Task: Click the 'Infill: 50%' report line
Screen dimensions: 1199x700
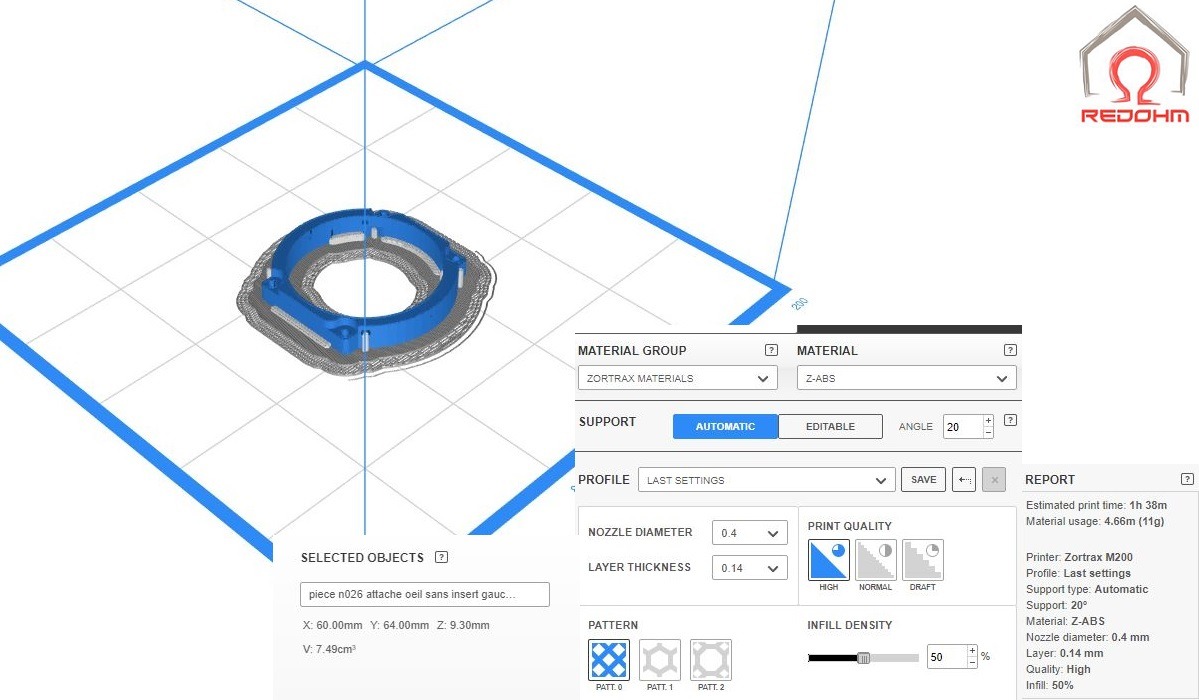Action: click(1049, 685)
